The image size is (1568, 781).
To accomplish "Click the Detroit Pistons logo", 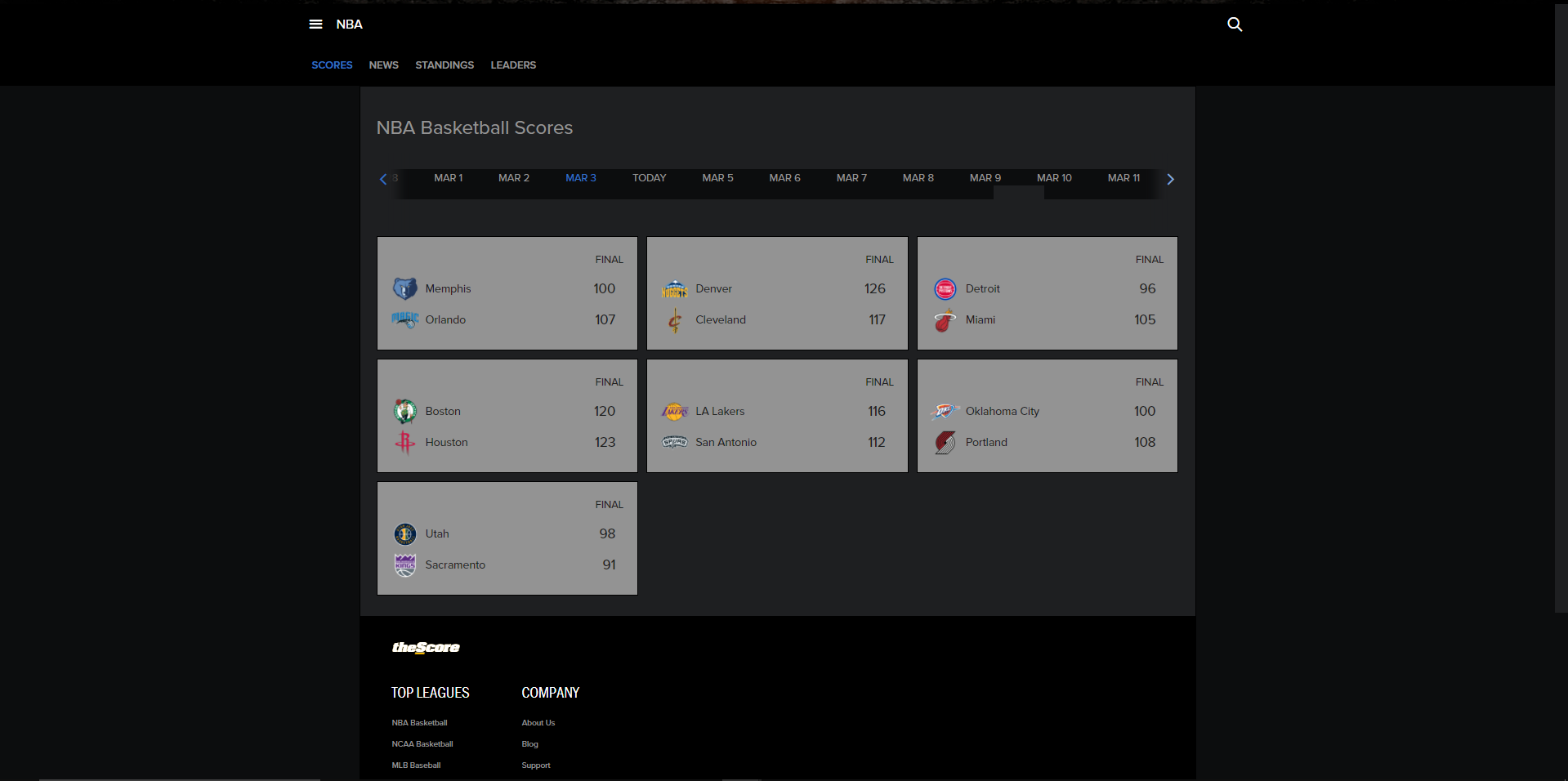I will (x=945, y=288).
